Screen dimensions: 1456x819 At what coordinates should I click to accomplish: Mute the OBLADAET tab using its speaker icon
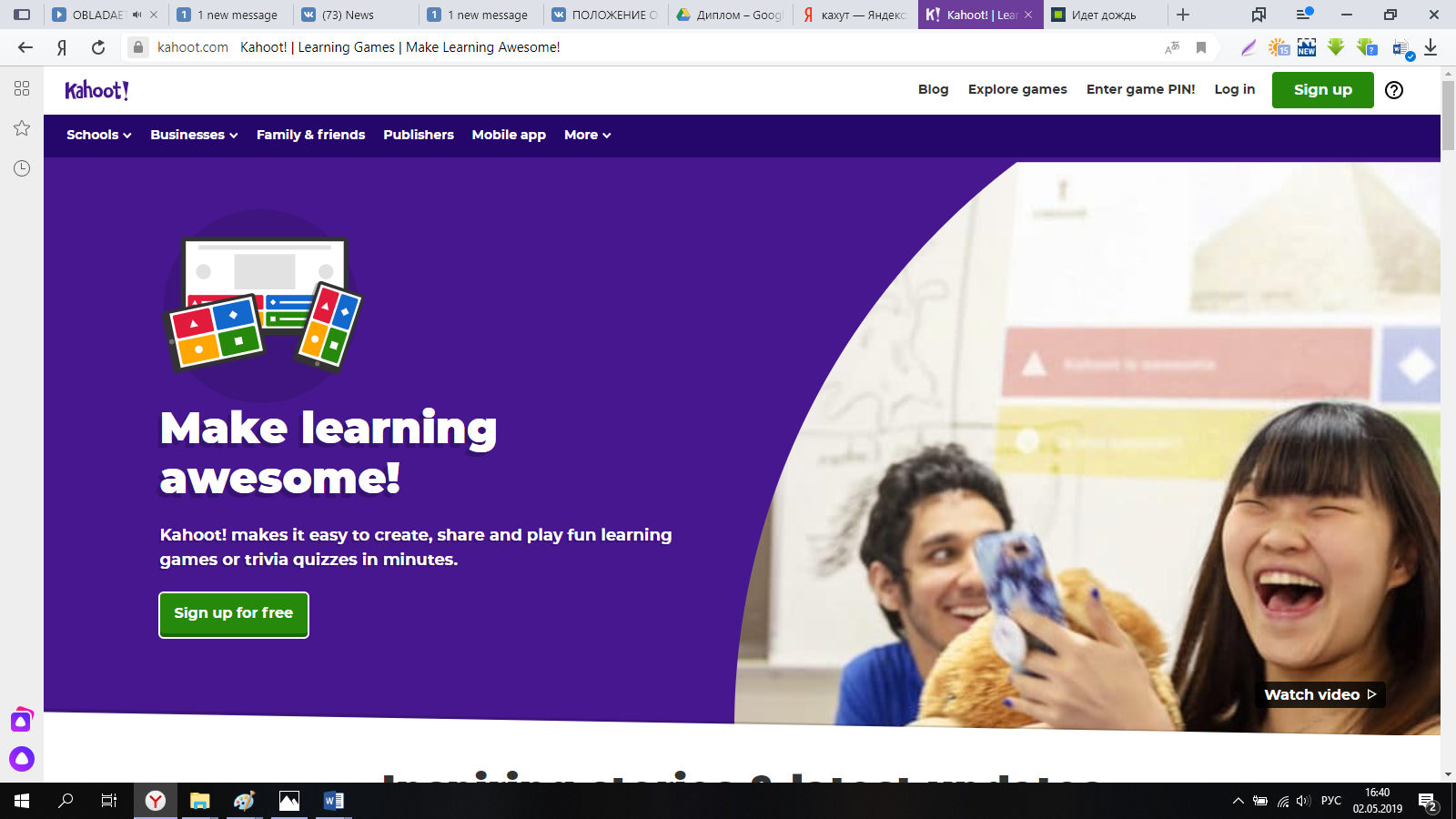(x=136, y=15)
